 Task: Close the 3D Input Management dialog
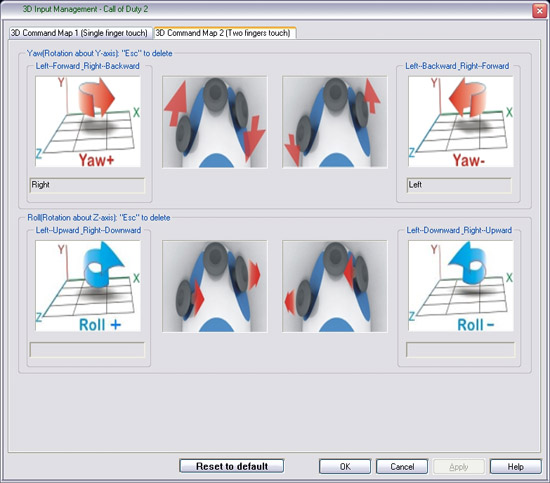[539, 11]
